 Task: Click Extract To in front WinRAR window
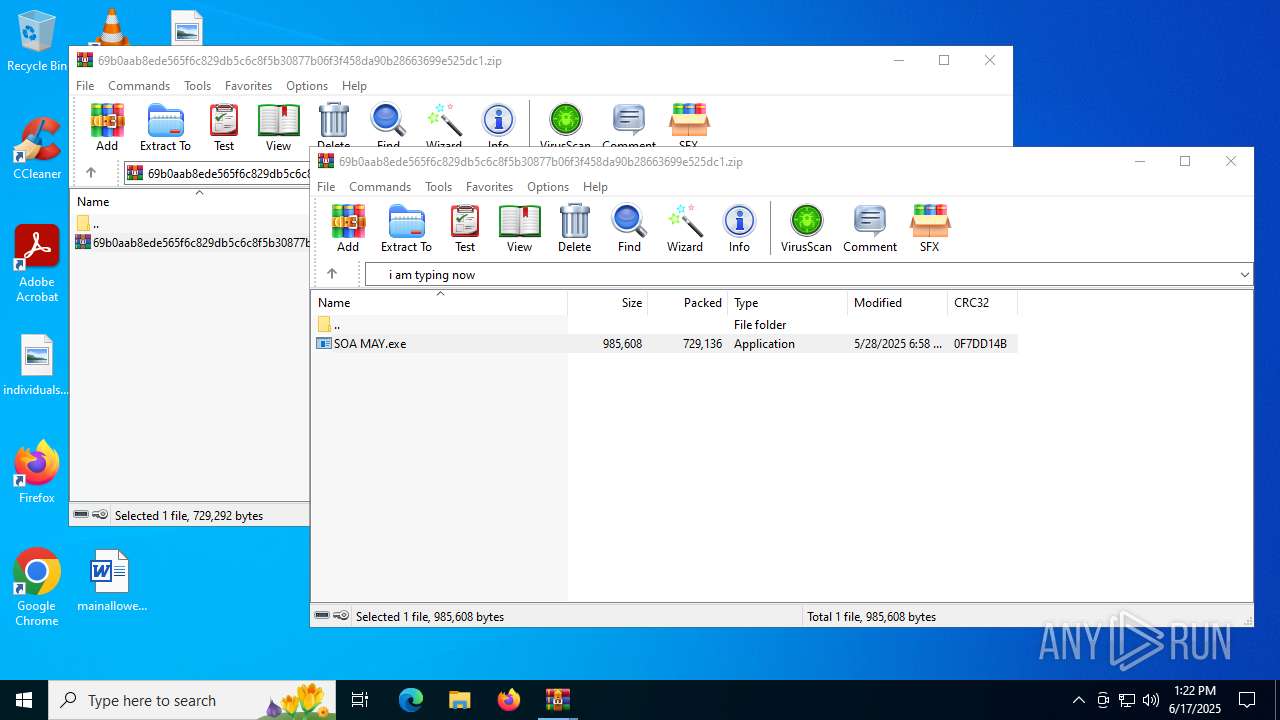pyautogui.click(x=406, y=228)
